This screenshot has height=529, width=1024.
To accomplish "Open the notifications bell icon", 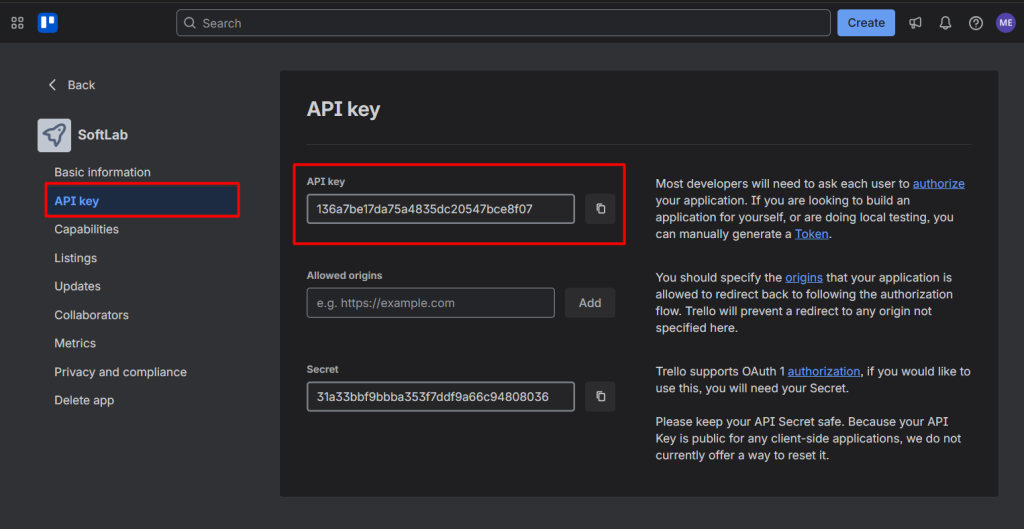I will pos(945,23).
